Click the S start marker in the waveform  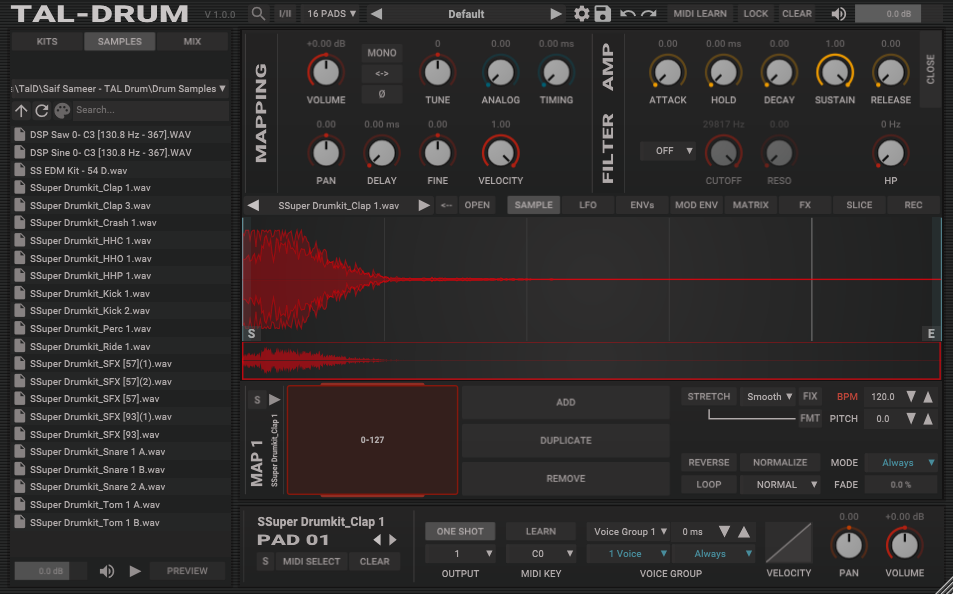pos(252,334)
